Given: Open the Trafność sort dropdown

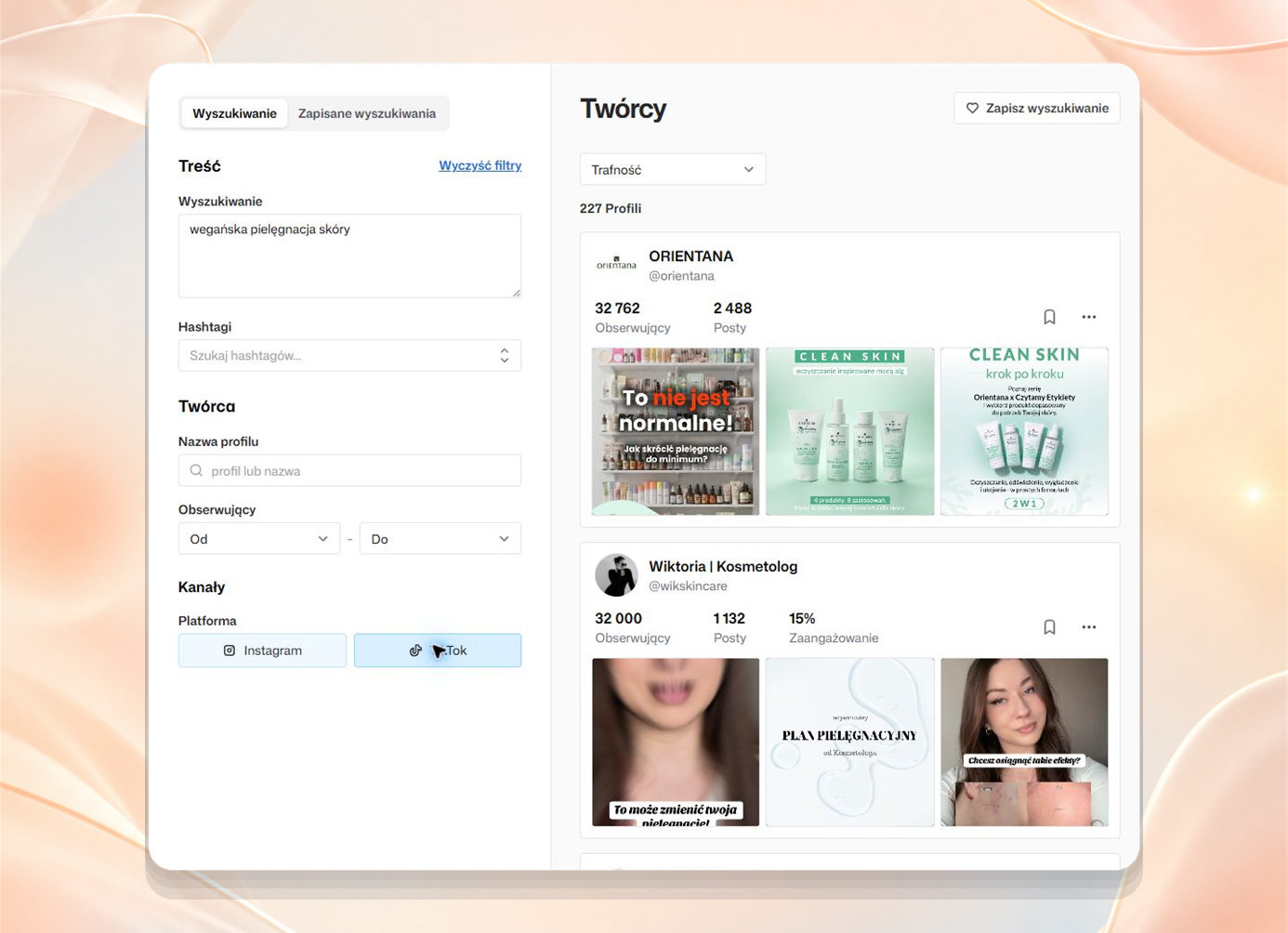Looking at the screenshot, I should [x=673, y=169].
